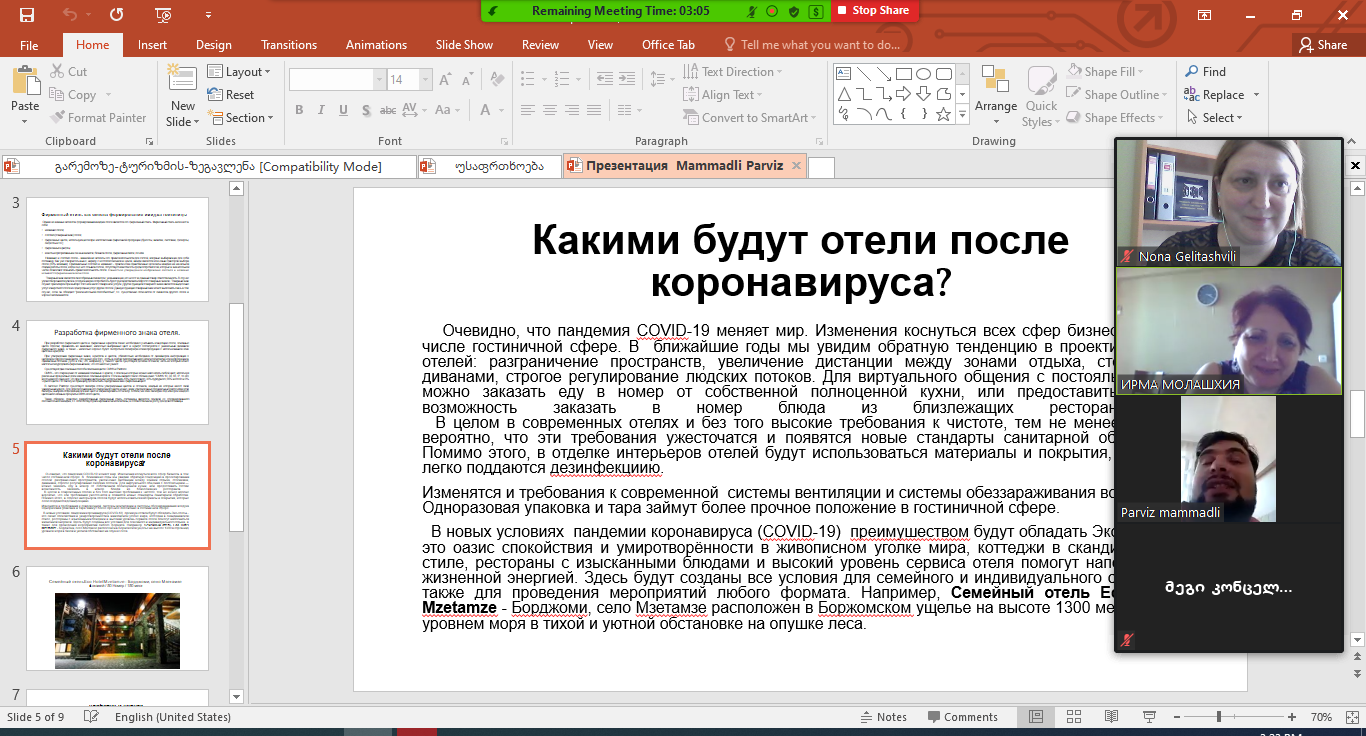1366x736 pixels.
Task: Toggle Bold formatting
Action: point(299,110)
